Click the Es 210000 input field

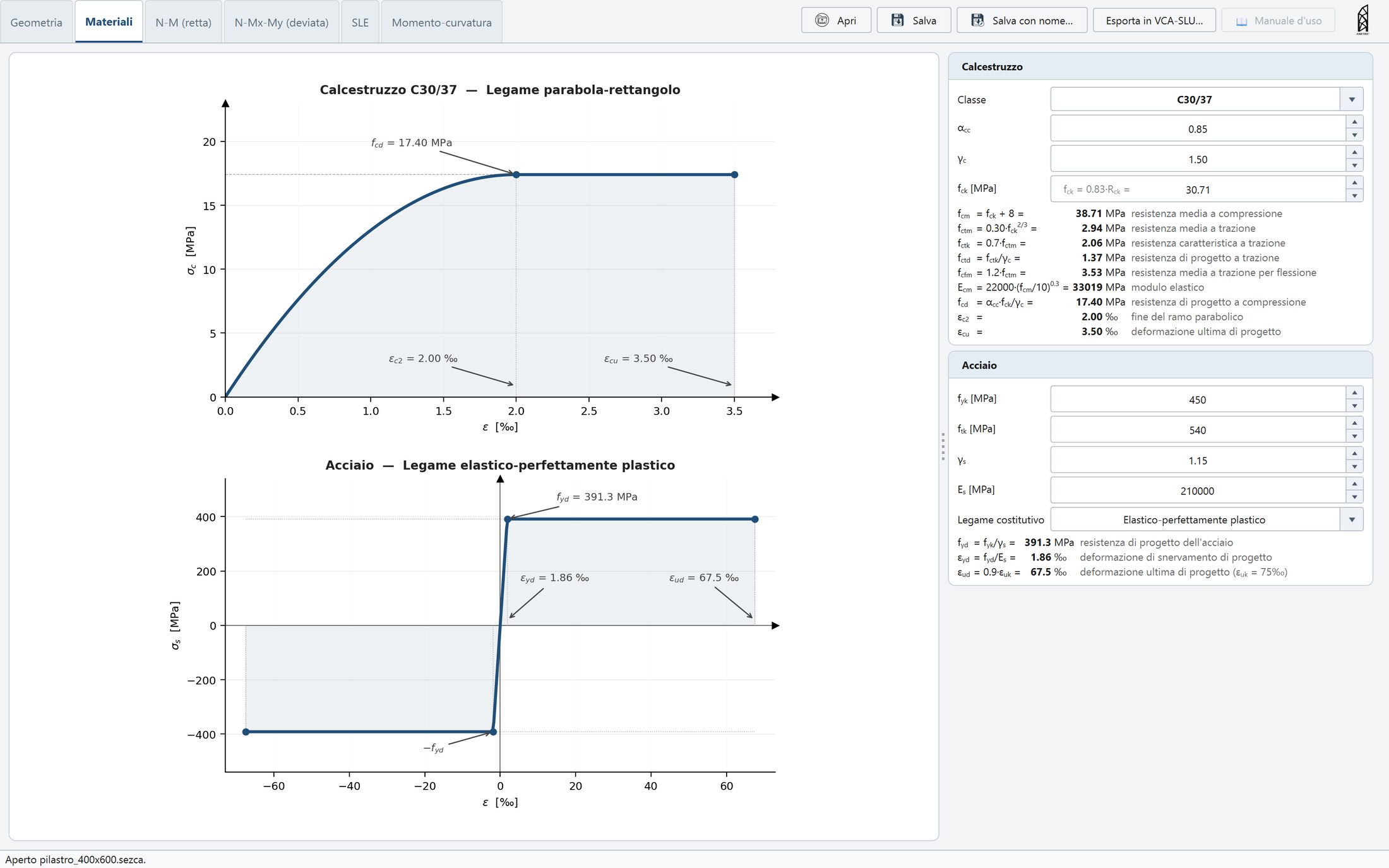[1198, 490]
